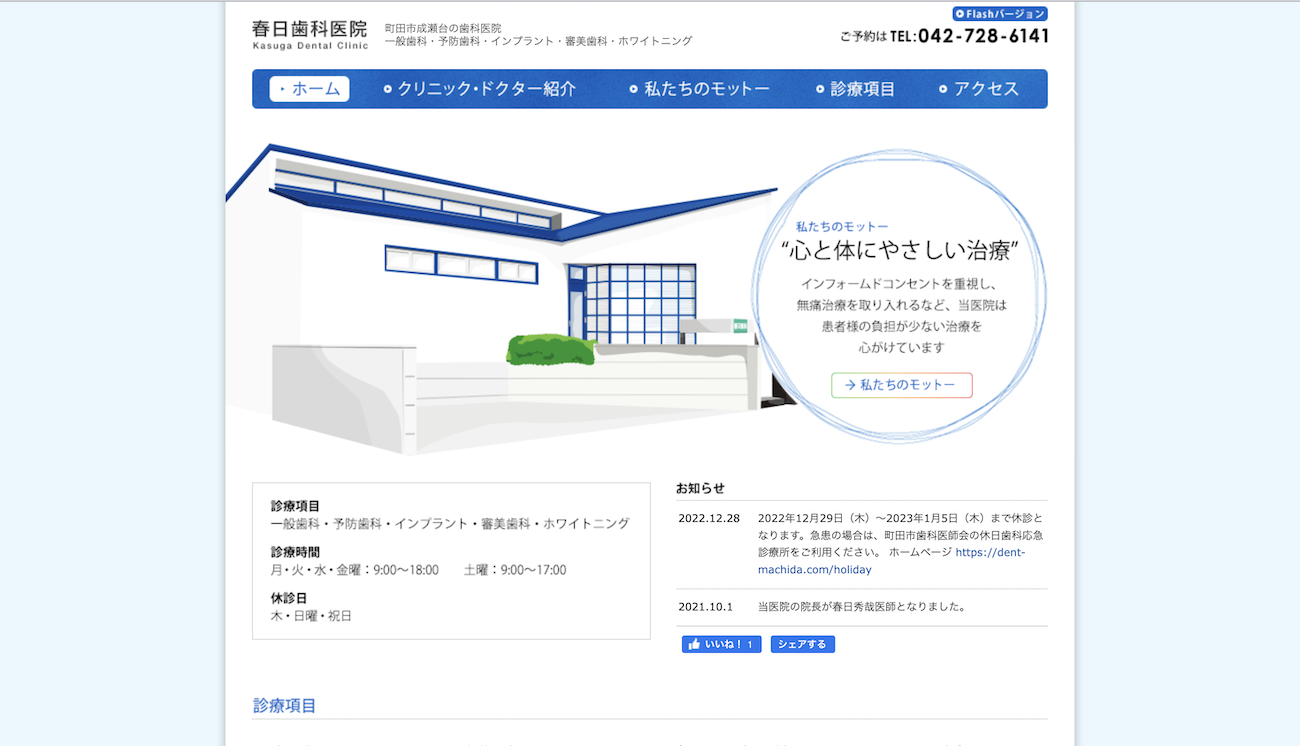This screenshot has width=1300, height=746.
Task: Click the blue 診療項目 section heading
Action: coord(285,705)
